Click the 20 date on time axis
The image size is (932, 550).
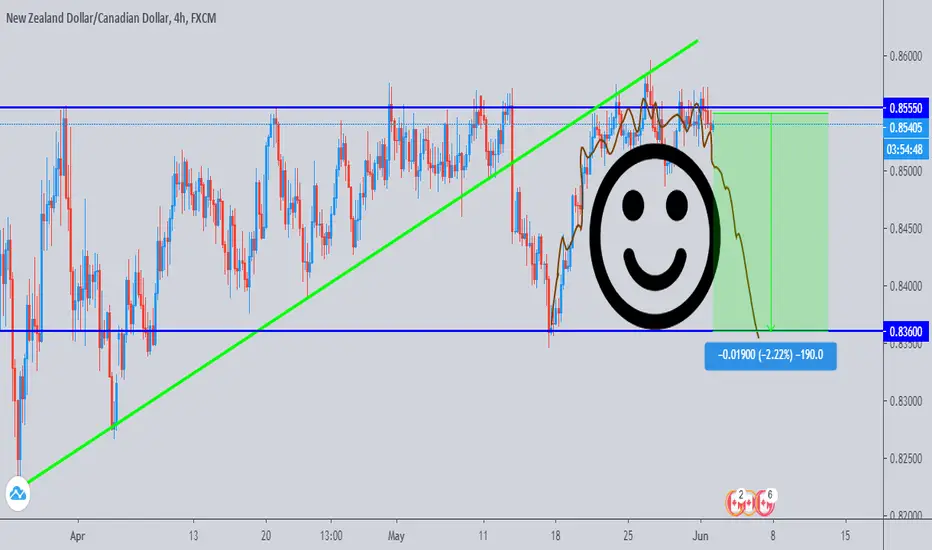tap(266, 536)
